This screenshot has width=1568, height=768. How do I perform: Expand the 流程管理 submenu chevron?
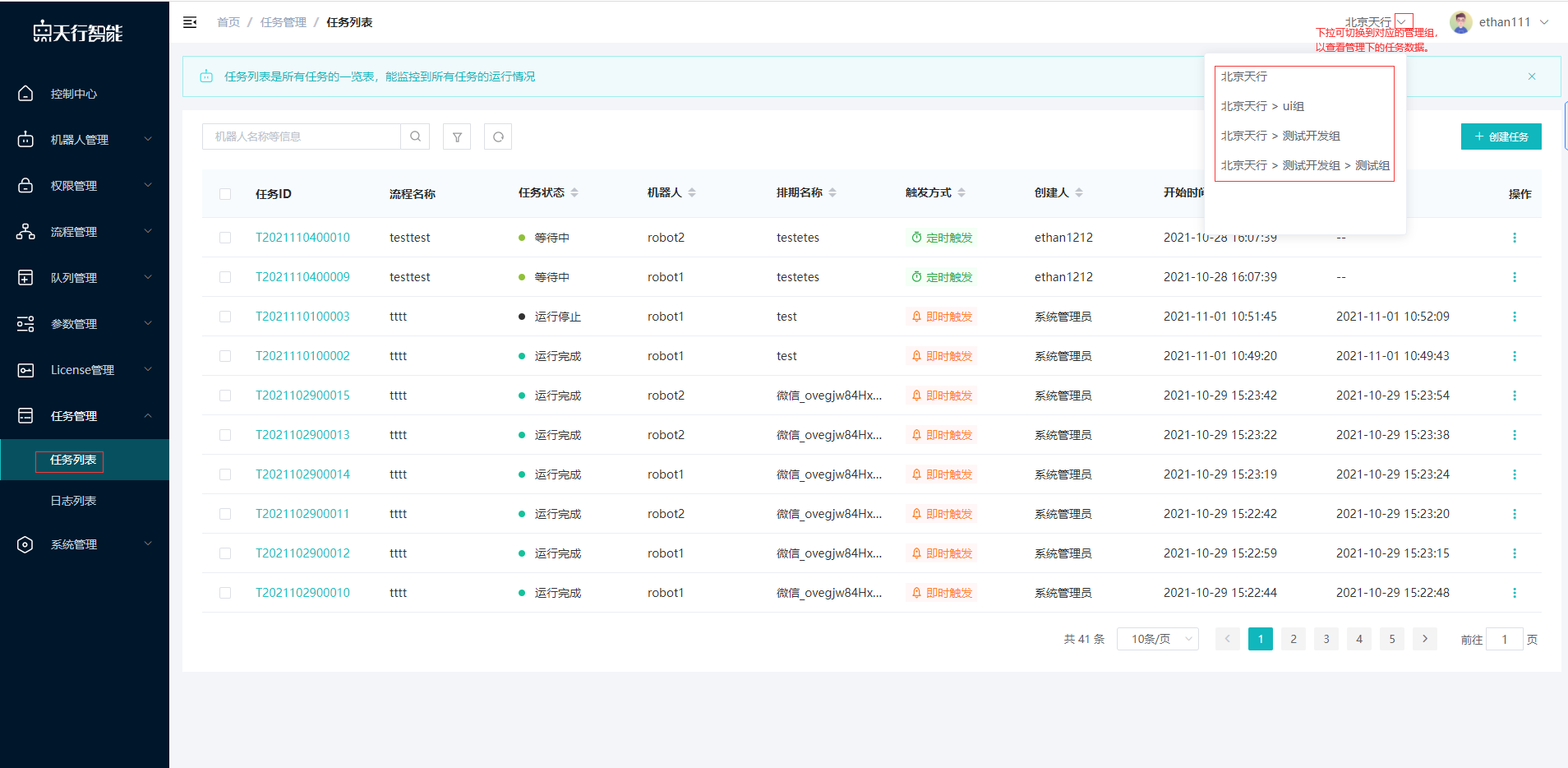pyautogui.click(x=148, y=231)
